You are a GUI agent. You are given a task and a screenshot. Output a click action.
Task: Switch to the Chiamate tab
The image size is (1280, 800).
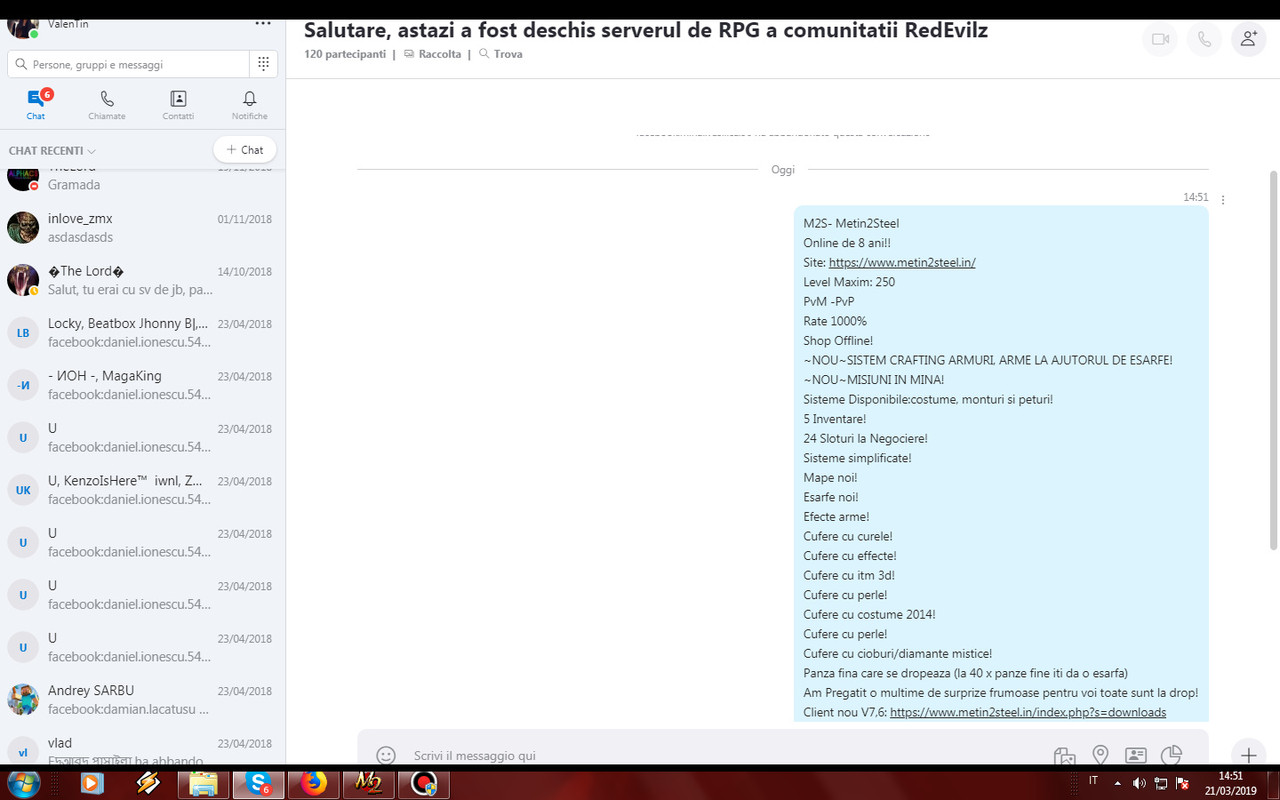pos(107,104)
